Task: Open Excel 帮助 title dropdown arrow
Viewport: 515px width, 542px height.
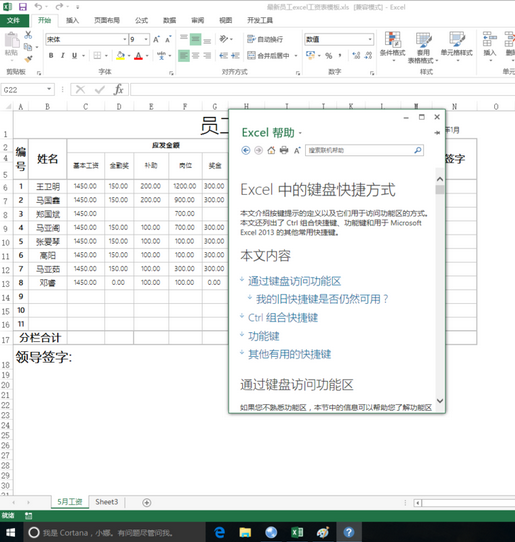Action: click(300, 133)
